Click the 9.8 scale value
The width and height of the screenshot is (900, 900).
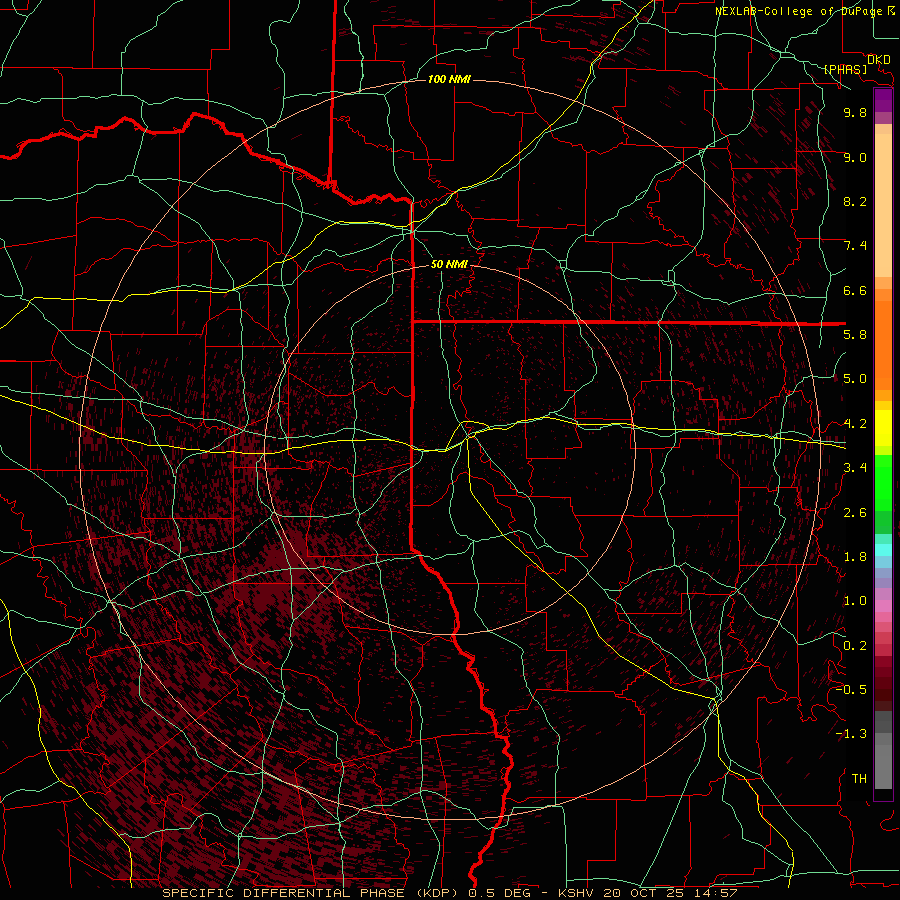[855, 112]
